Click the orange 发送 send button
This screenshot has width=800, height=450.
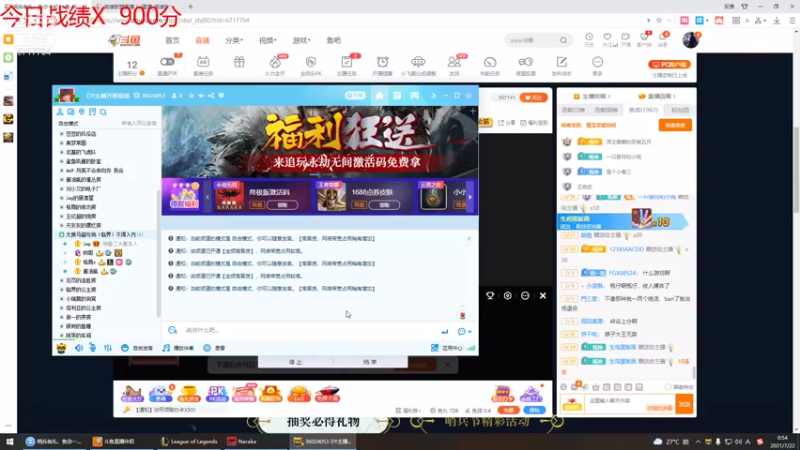point(684,404)
